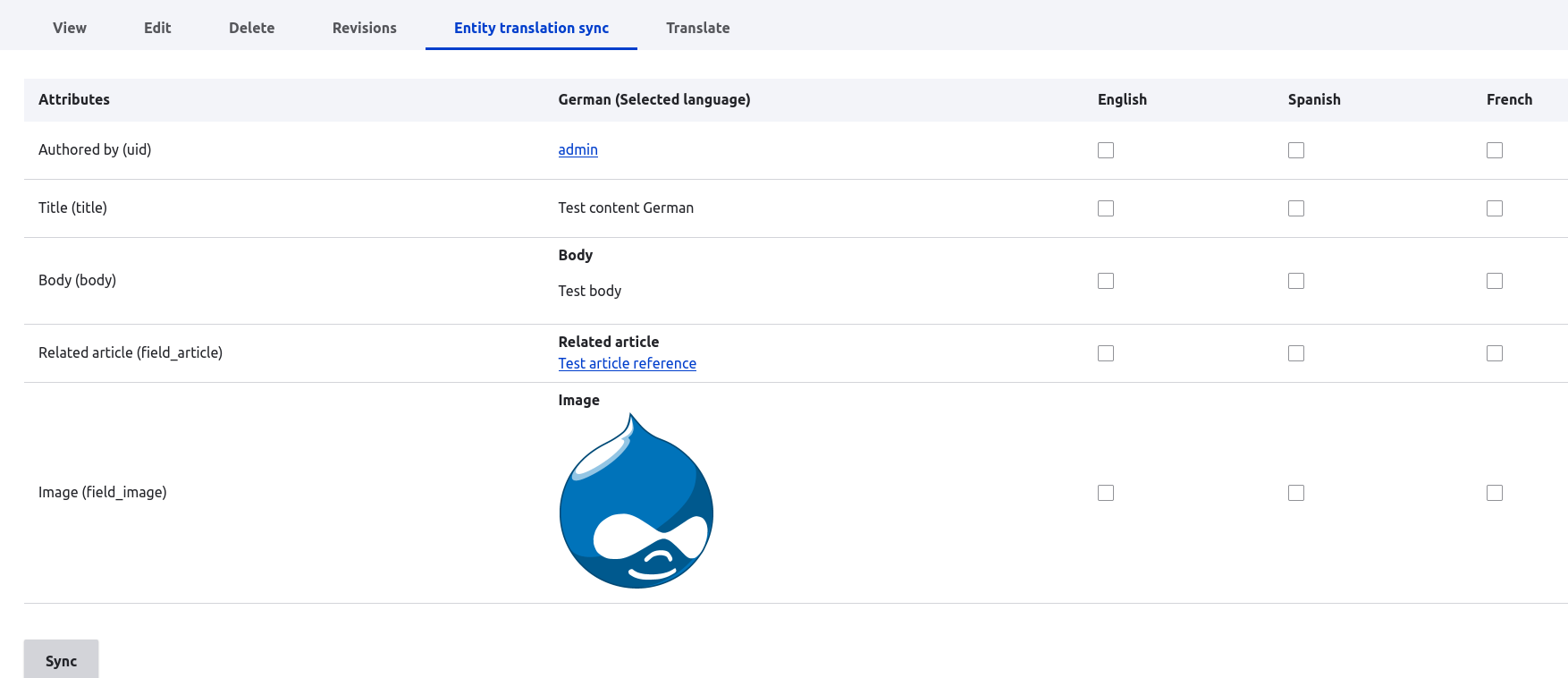Image resolution: width=1568 pixels, height=678 pixels.
Task: Check English for Authored by row
Action: [x=1106, y=150]
